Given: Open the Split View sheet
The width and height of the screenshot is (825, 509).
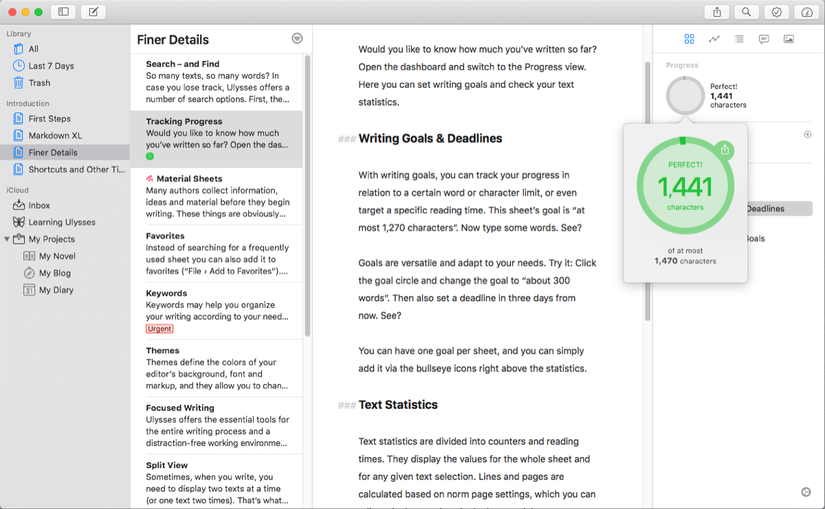Looking at the screenshot, I should tap(217, 482).
